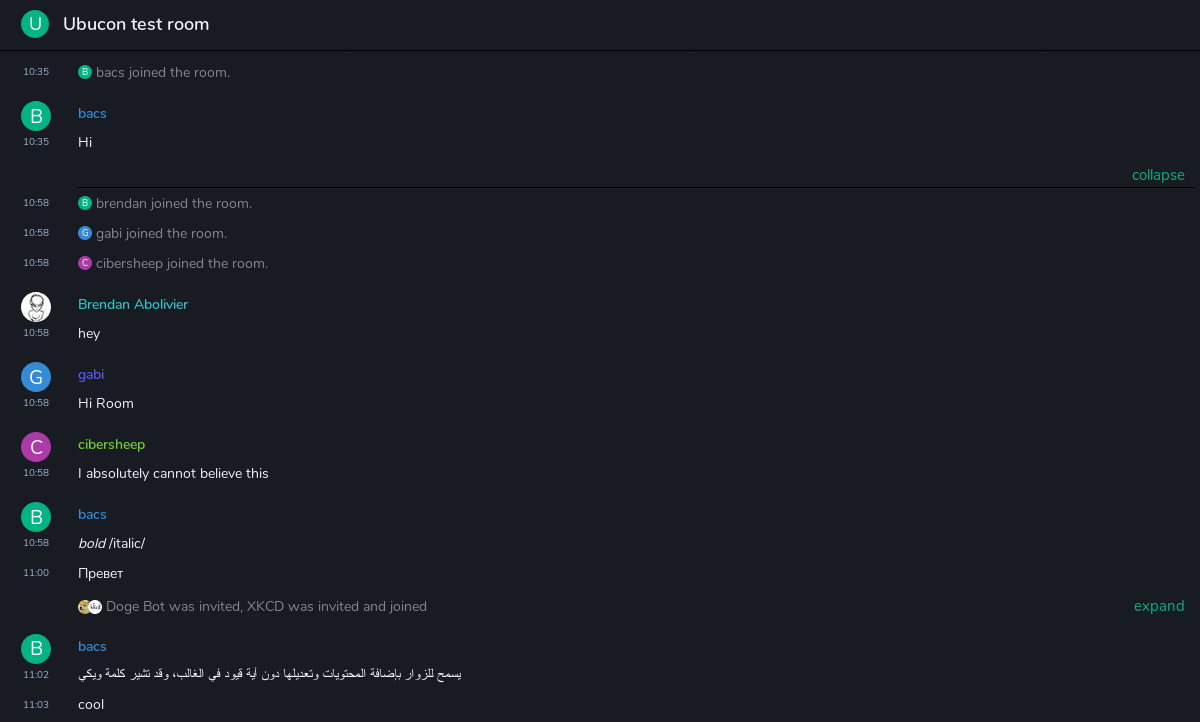Image resolution: width=1200 pixels, height=722 pixels.
Task: Click small avatar in brendan joined notice
Action: coord(85,203)
